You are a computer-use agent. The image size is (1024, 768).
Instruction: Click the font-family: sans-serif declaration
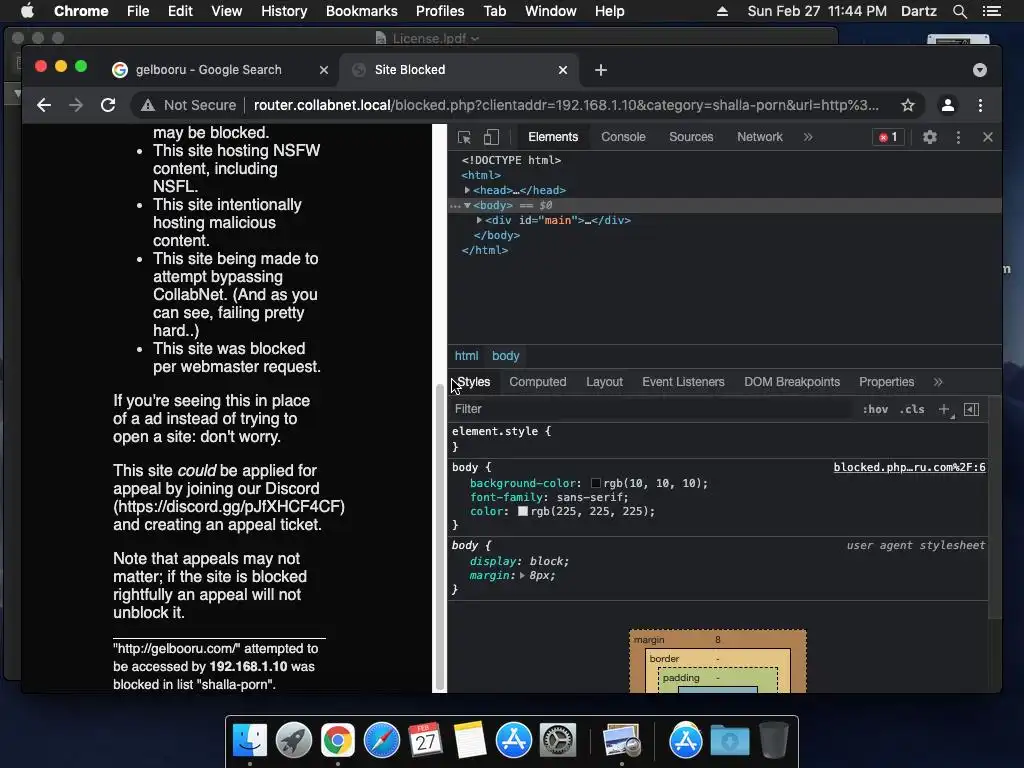[x=549, y=497]
